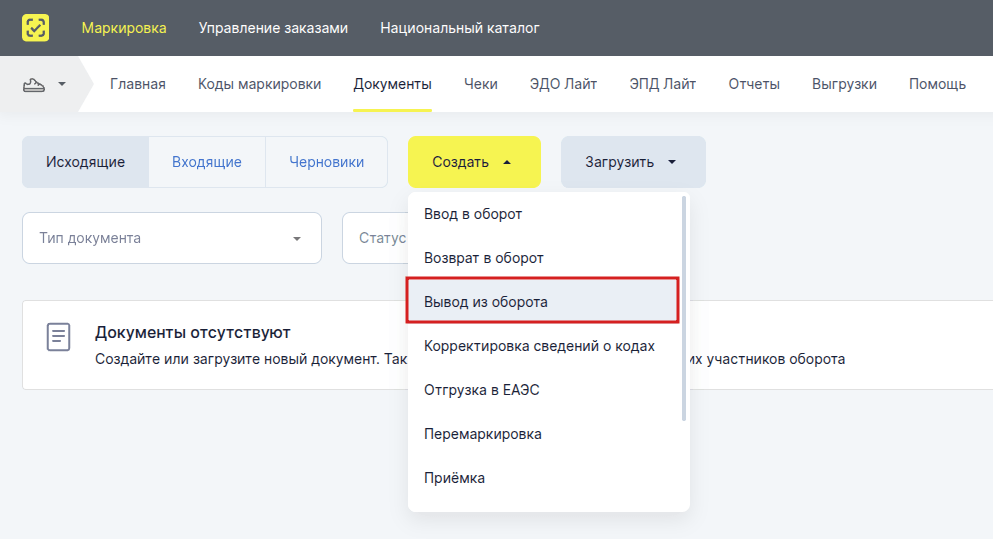Image resolution: width=993 pixels, height=539 pixels.
Task: Go to the ЭДО Лайт tab
Action: (563, 84)
